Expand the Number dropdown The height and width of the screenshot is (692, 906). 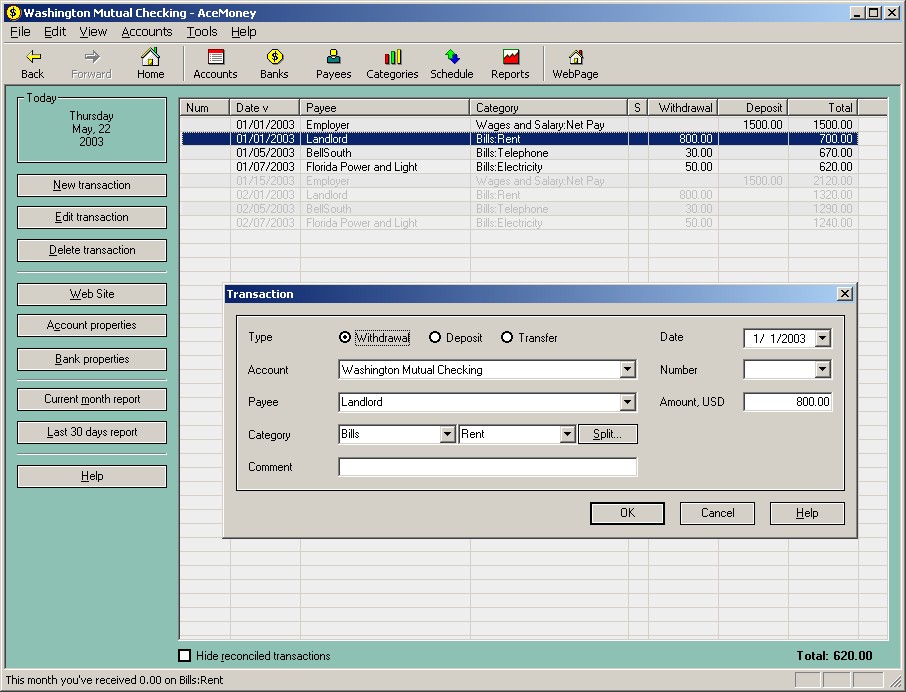tap(823, 370)
